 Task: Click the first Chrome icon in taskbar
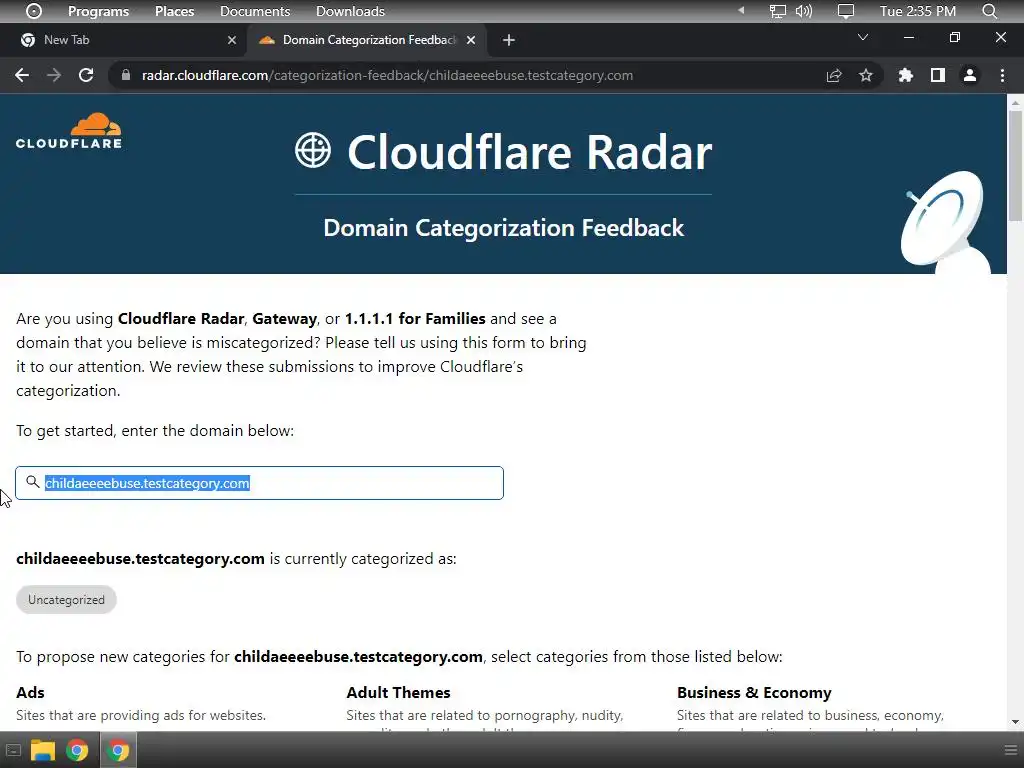(77, 750)
